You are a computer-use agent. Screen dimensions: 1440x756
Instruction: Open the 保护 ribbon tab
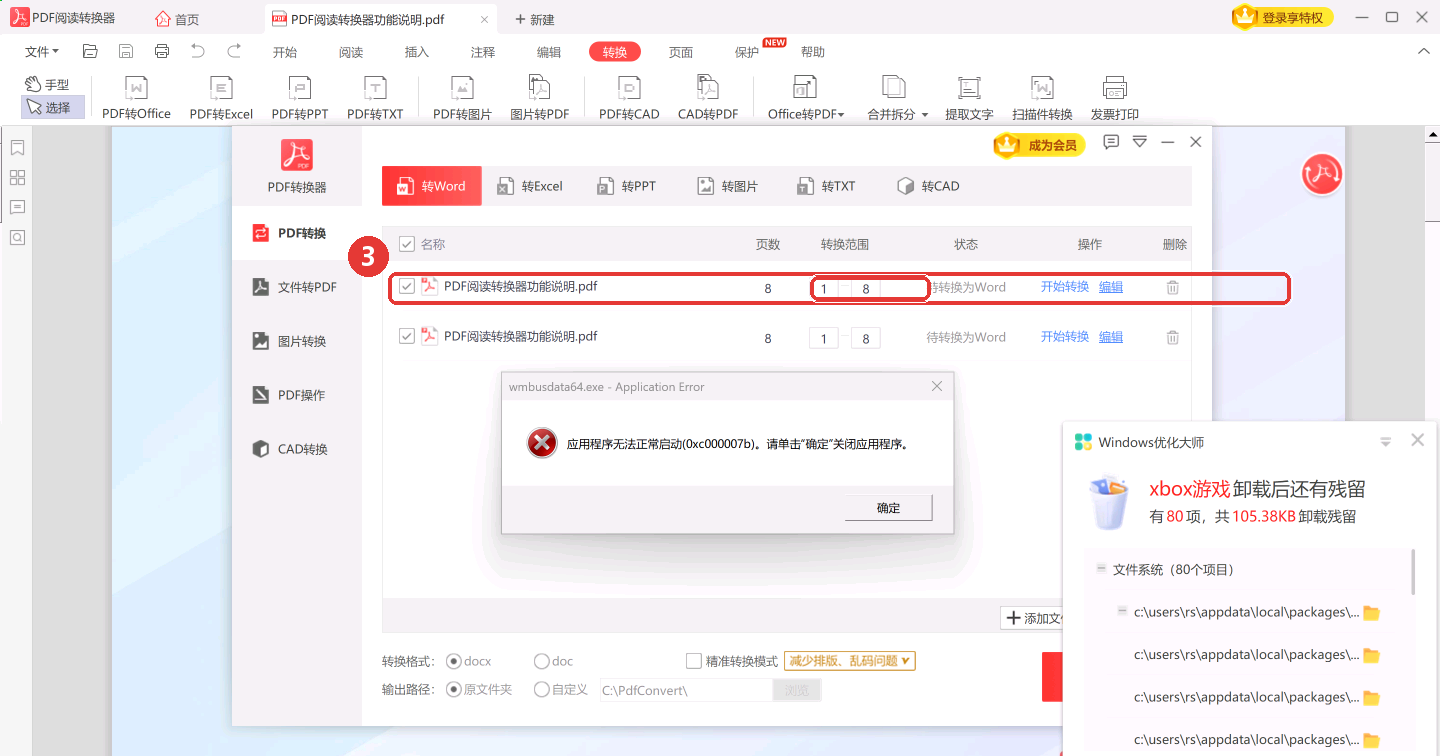click(747, 52)
